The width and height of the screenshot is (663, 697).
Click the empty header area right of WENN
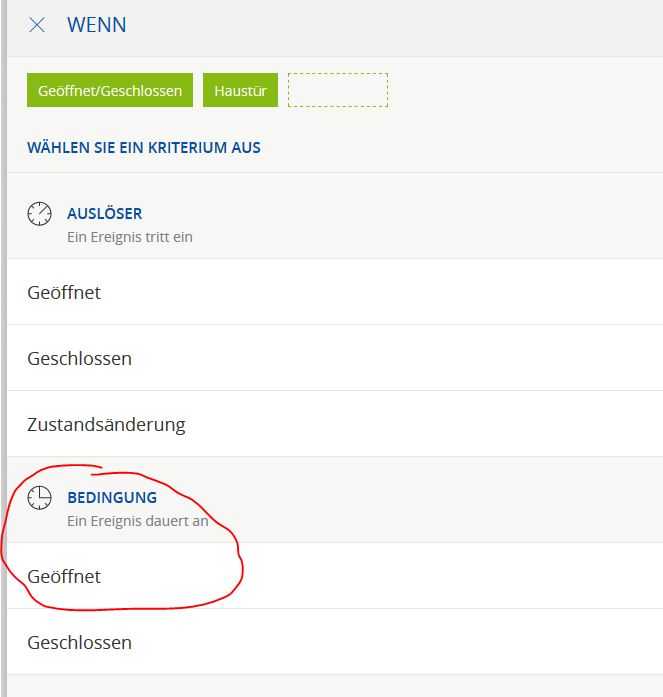pyautogui.click(x=400, y=25)
